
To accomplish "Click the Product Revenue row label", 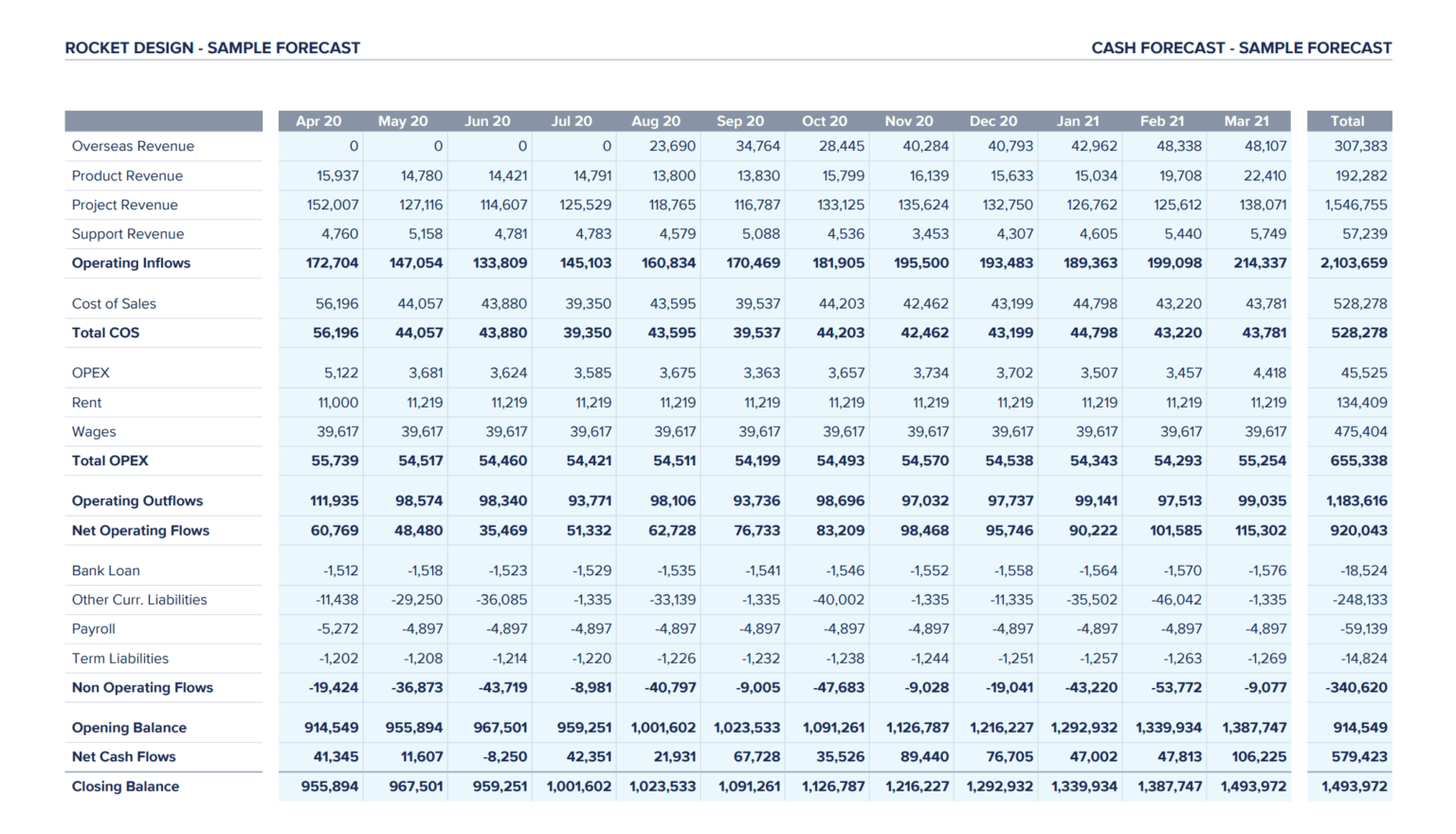I will pyautogui.click(x=127, y=175).
